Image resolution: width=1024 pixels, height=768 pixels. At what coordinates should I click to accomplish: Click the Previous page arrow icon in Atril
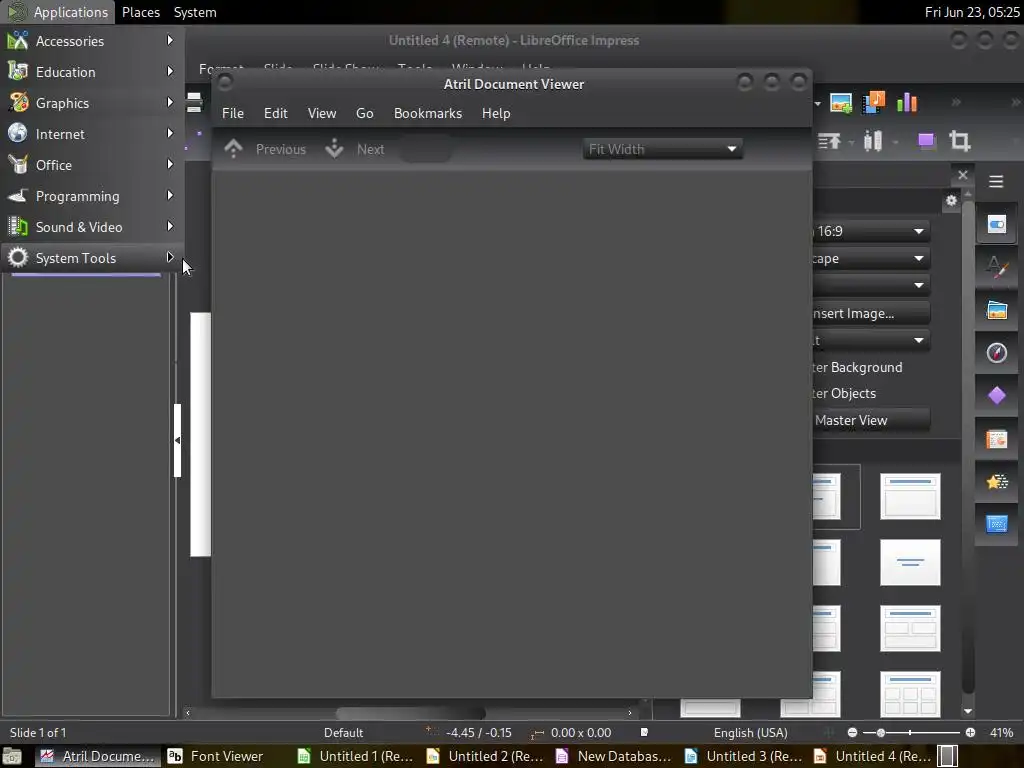coord(233,149)
